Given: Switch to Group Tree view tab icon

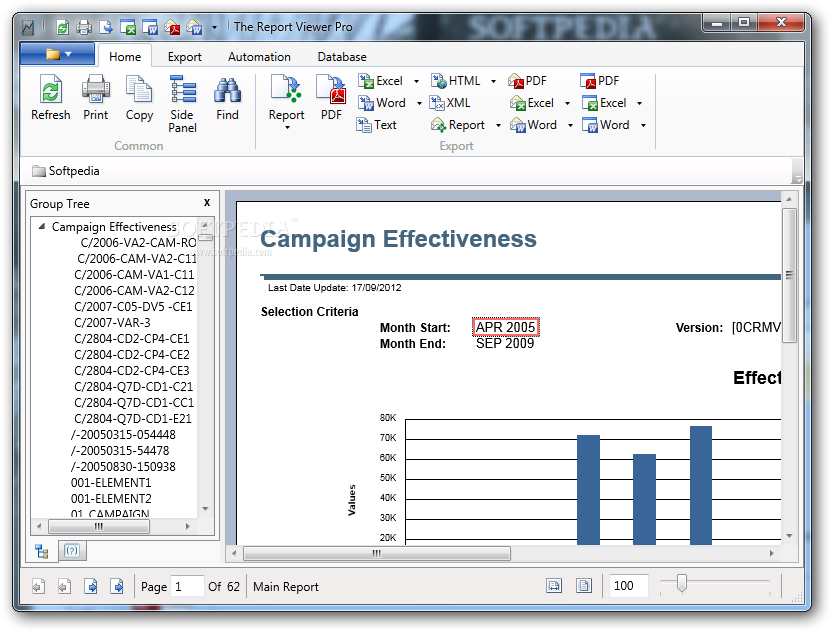Looking at the screenshot, I should click(42, 552).
